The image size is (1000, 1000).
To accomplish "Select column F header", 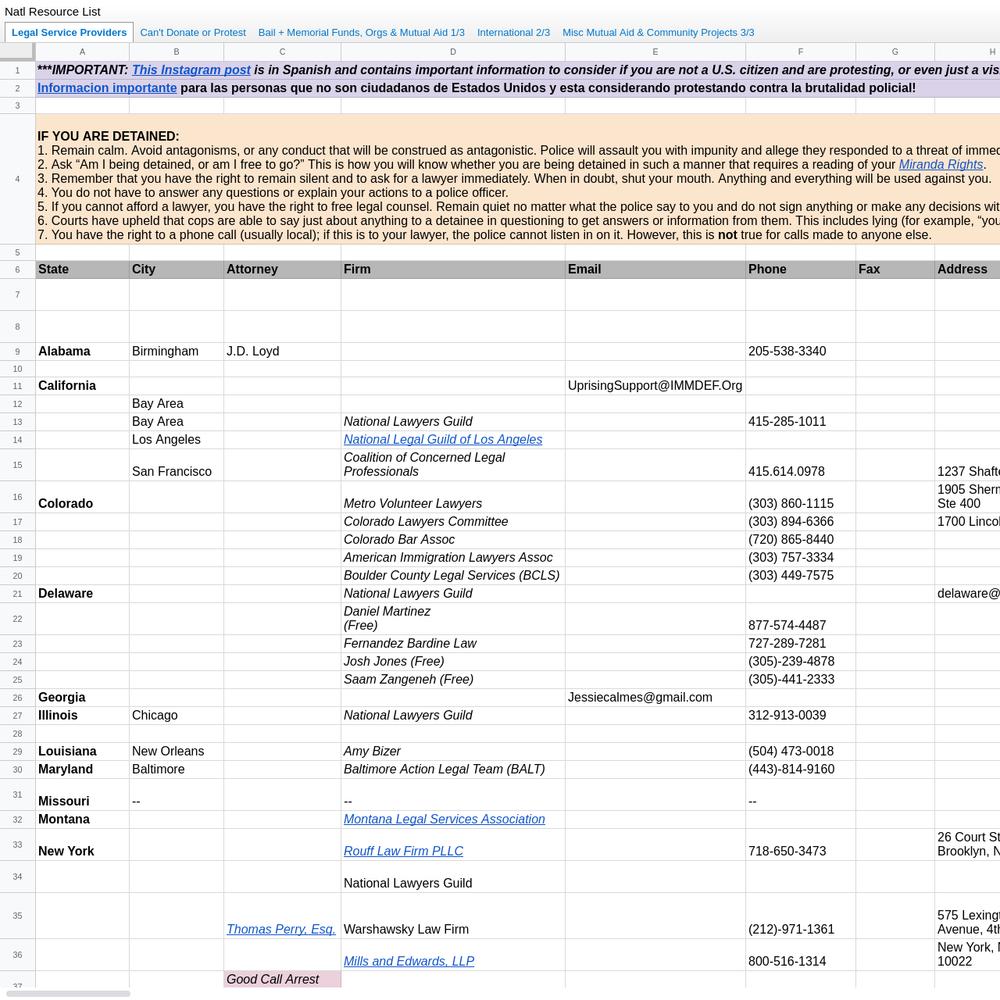I will [x=800, y=52].
